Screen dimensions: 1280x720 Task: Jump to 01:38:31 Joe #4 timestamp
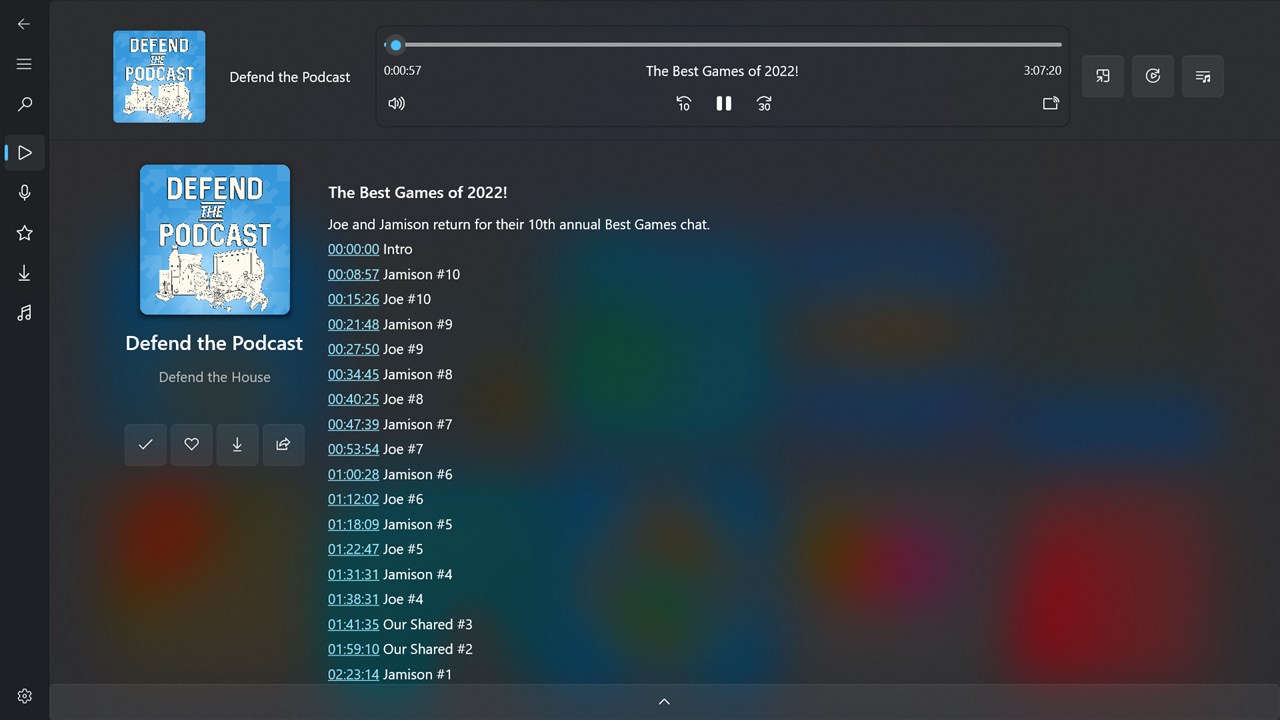(353, 599)
